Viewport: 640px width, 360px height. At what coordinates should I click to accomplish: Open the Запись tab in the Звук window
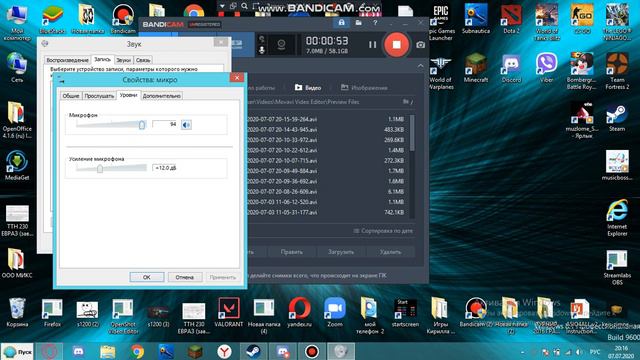pyautogui.click(x=102, y=60)
